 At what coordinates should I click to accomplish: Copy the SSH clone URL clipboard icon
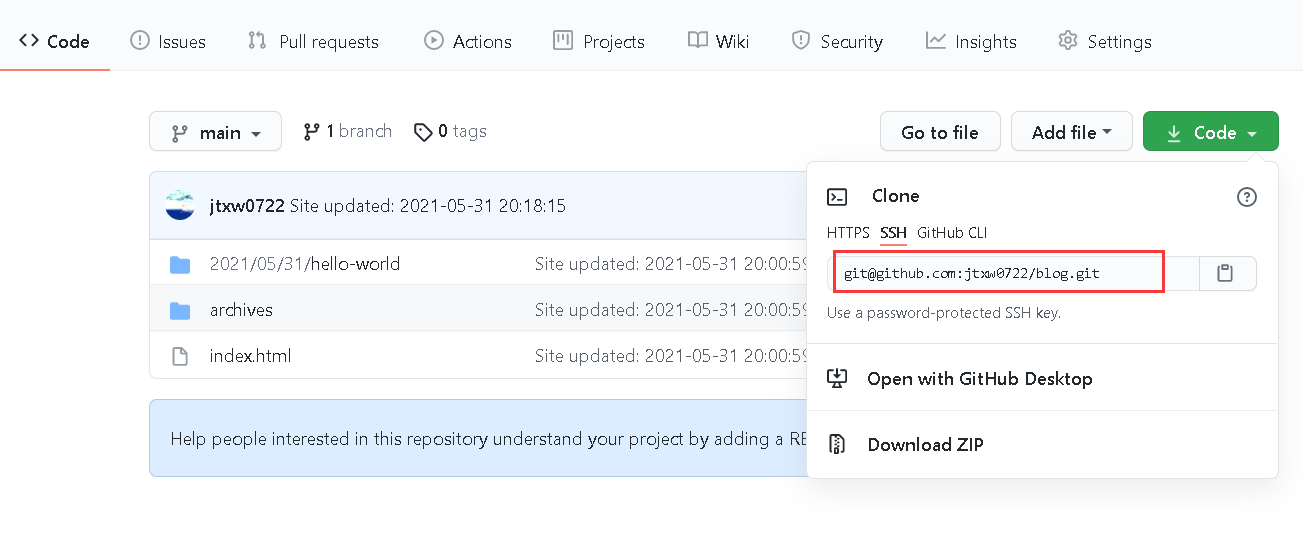click(x=1225, y=273)
